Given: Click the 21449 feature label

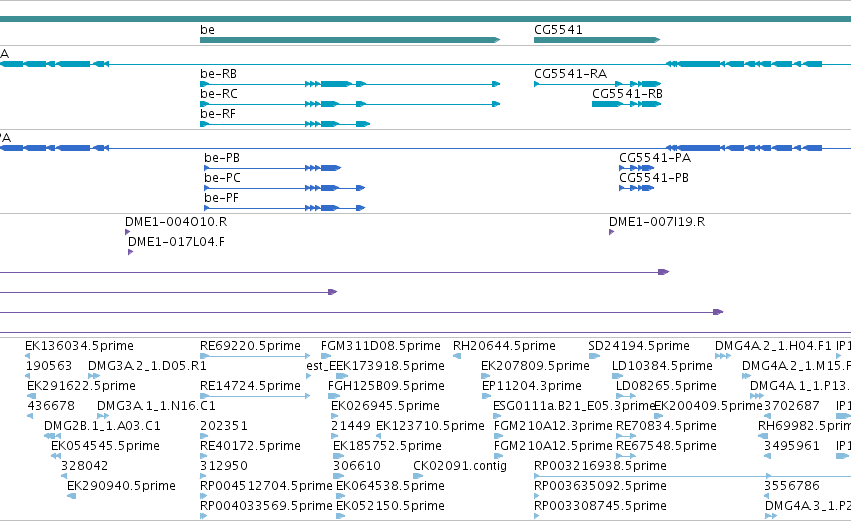Looking at the screenshot, I should [x=351, y=427].
